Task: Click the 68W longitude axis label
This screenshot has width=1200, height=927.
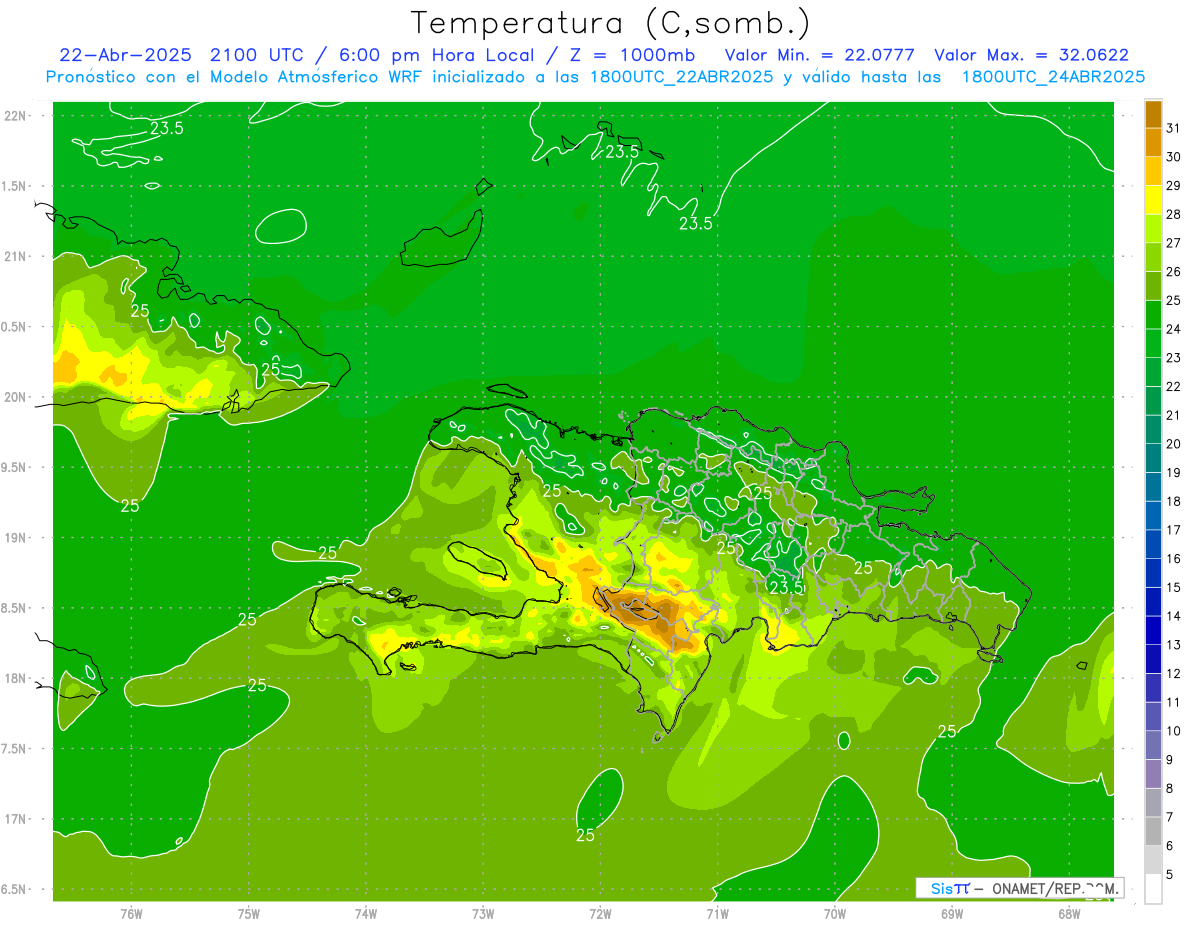Action: coord(1069,914)
